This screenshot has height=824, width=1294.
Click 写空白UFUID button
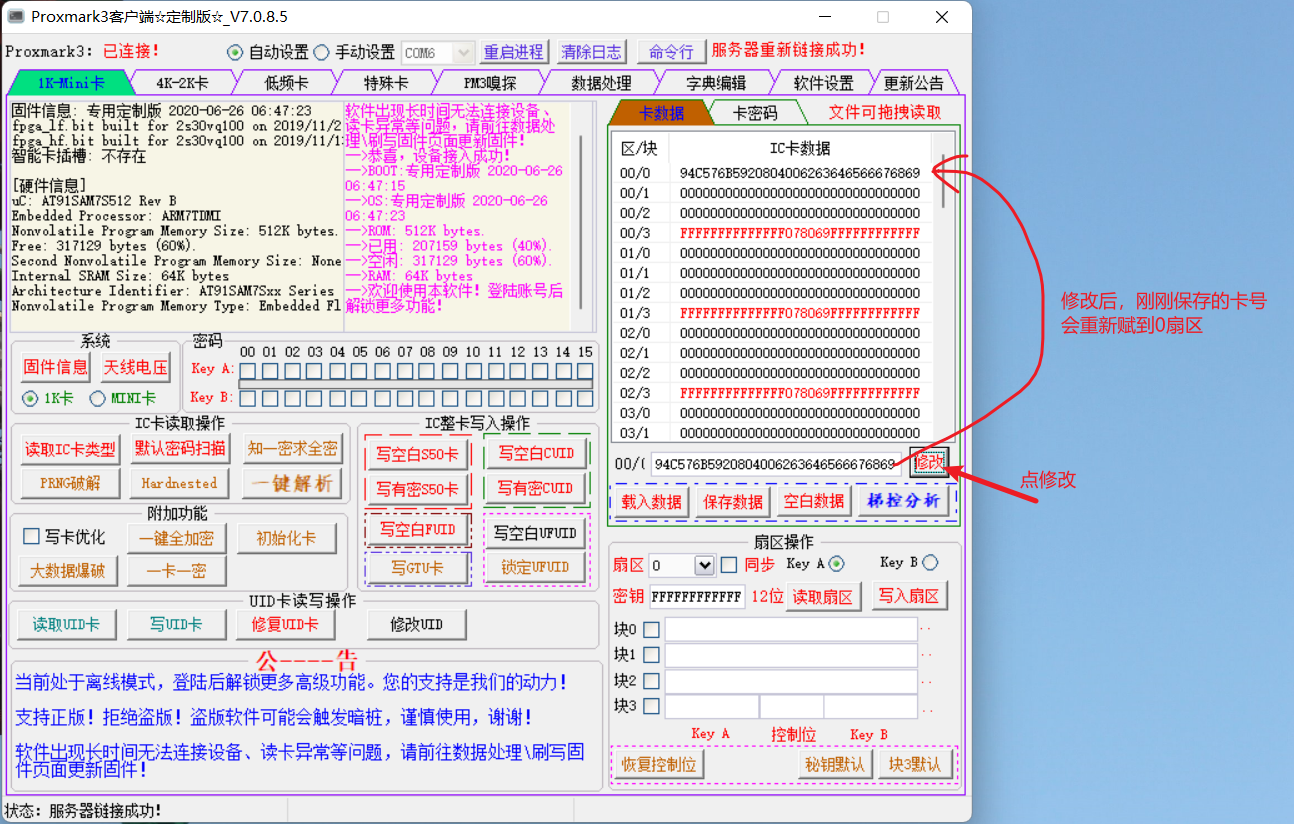536,533
